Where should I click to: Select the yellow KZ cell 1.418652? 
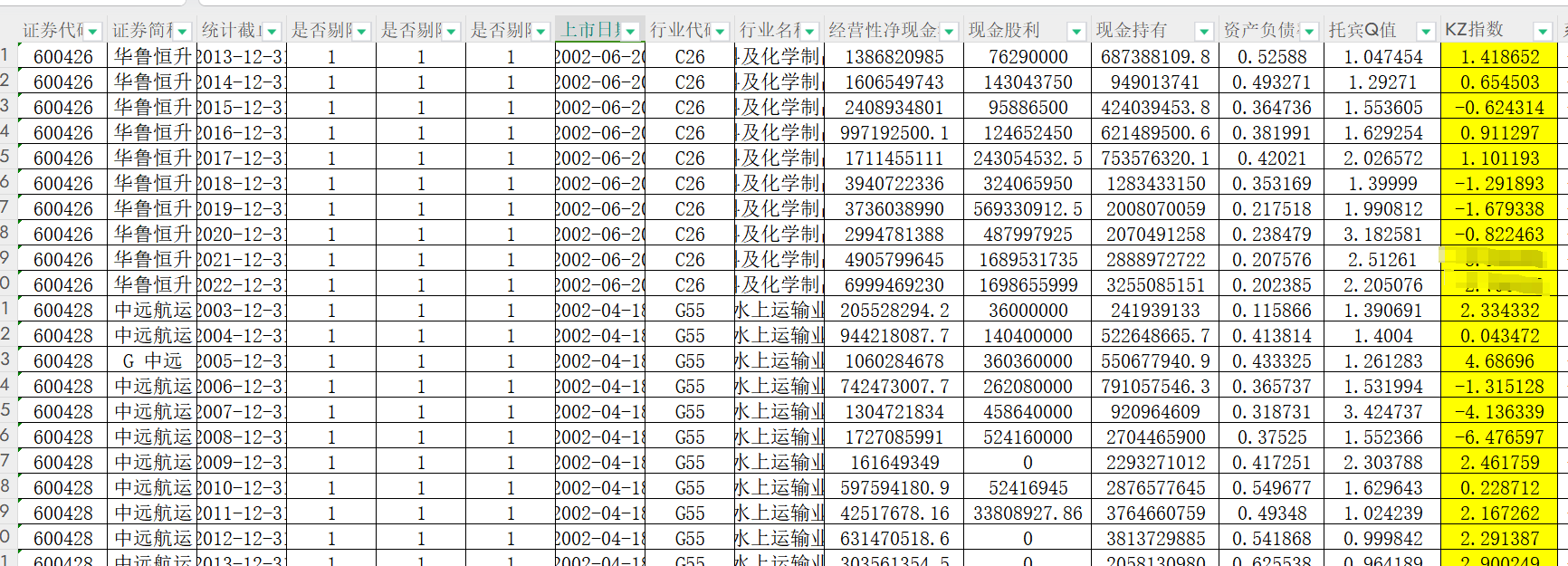click(x=1499, y=56)
